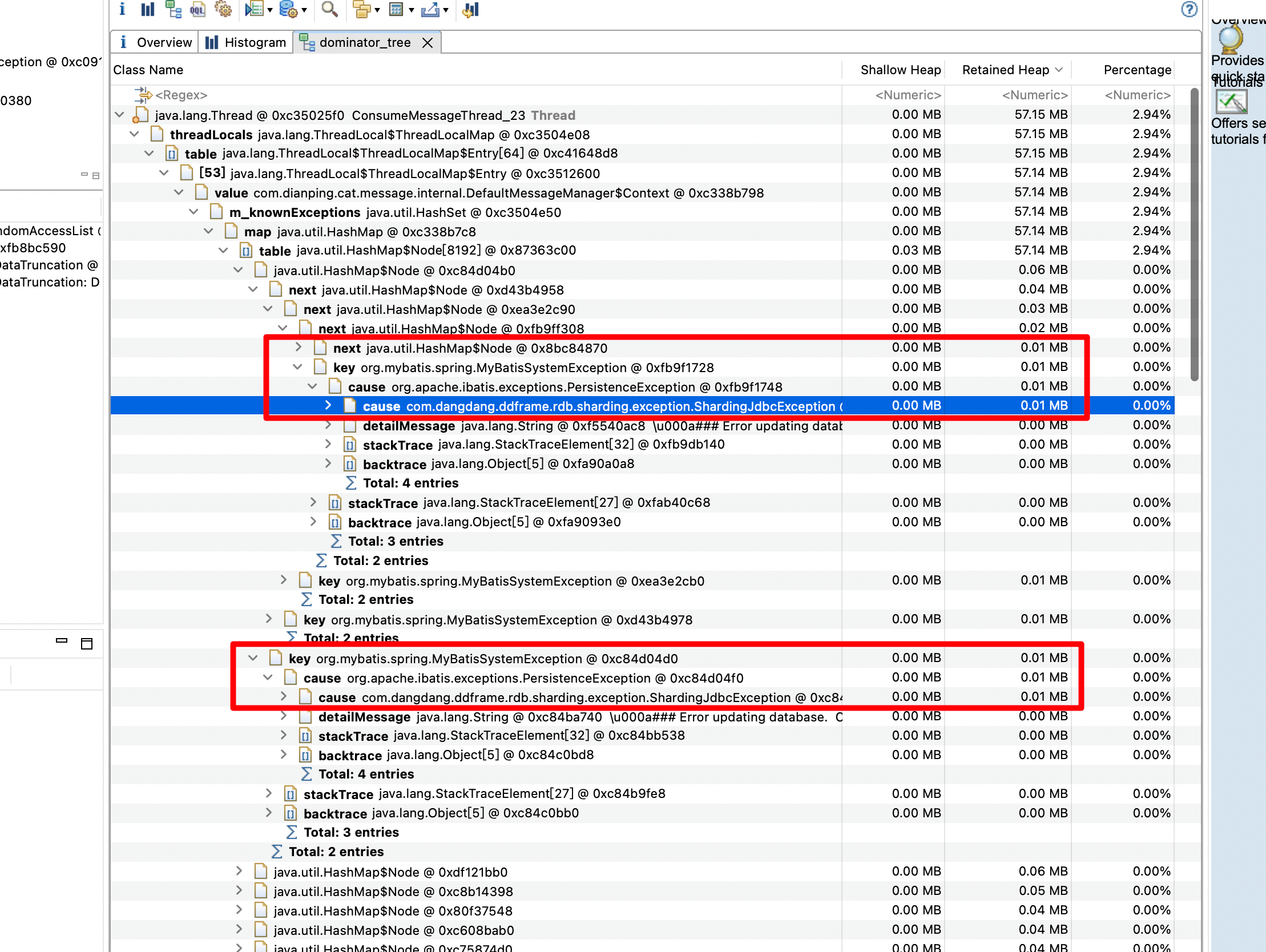Image resolution: width=1266 pixels, height=952 pixels.
Task: Open the reports dropdown arrow
Action: click(270, 10)
